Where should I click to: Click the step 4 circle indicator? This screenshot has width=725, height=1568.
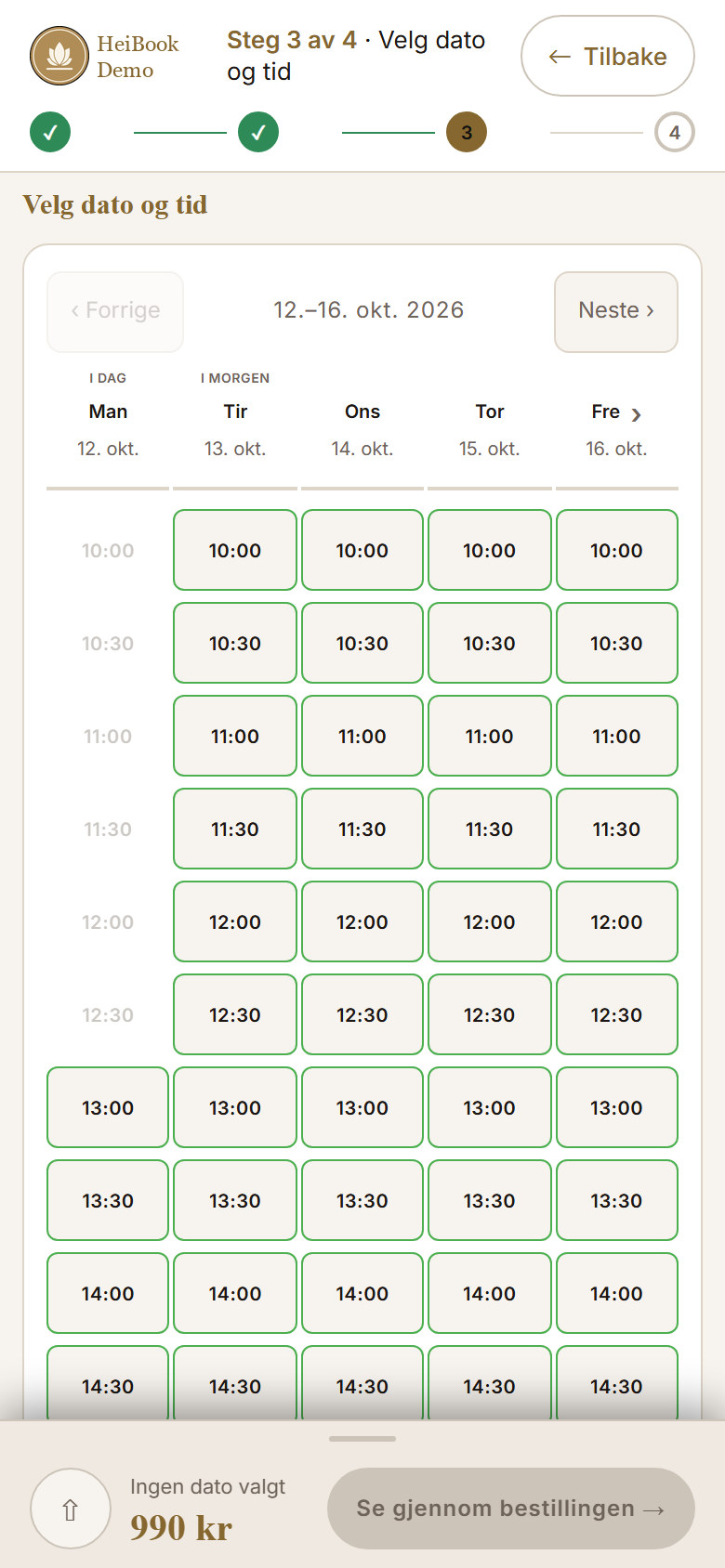tap(675, 132)
